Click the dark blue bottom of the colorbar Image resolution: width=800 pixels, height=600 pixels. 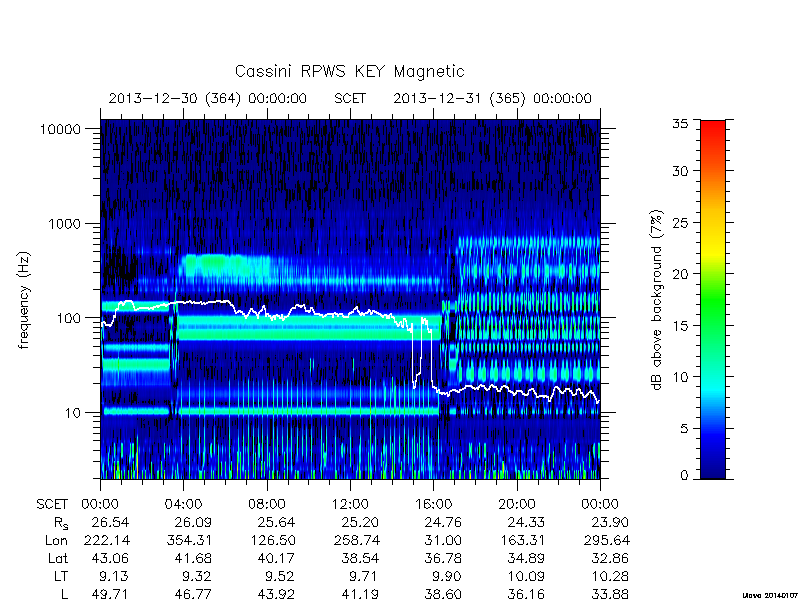click(713, 472)
